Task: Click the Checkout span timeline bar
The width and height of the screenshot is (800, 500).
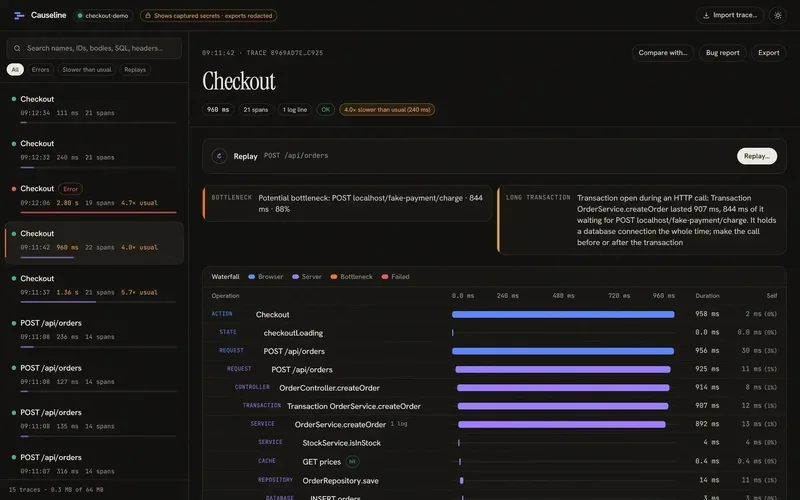Action: pyautogui.click(x=563, y=314)
